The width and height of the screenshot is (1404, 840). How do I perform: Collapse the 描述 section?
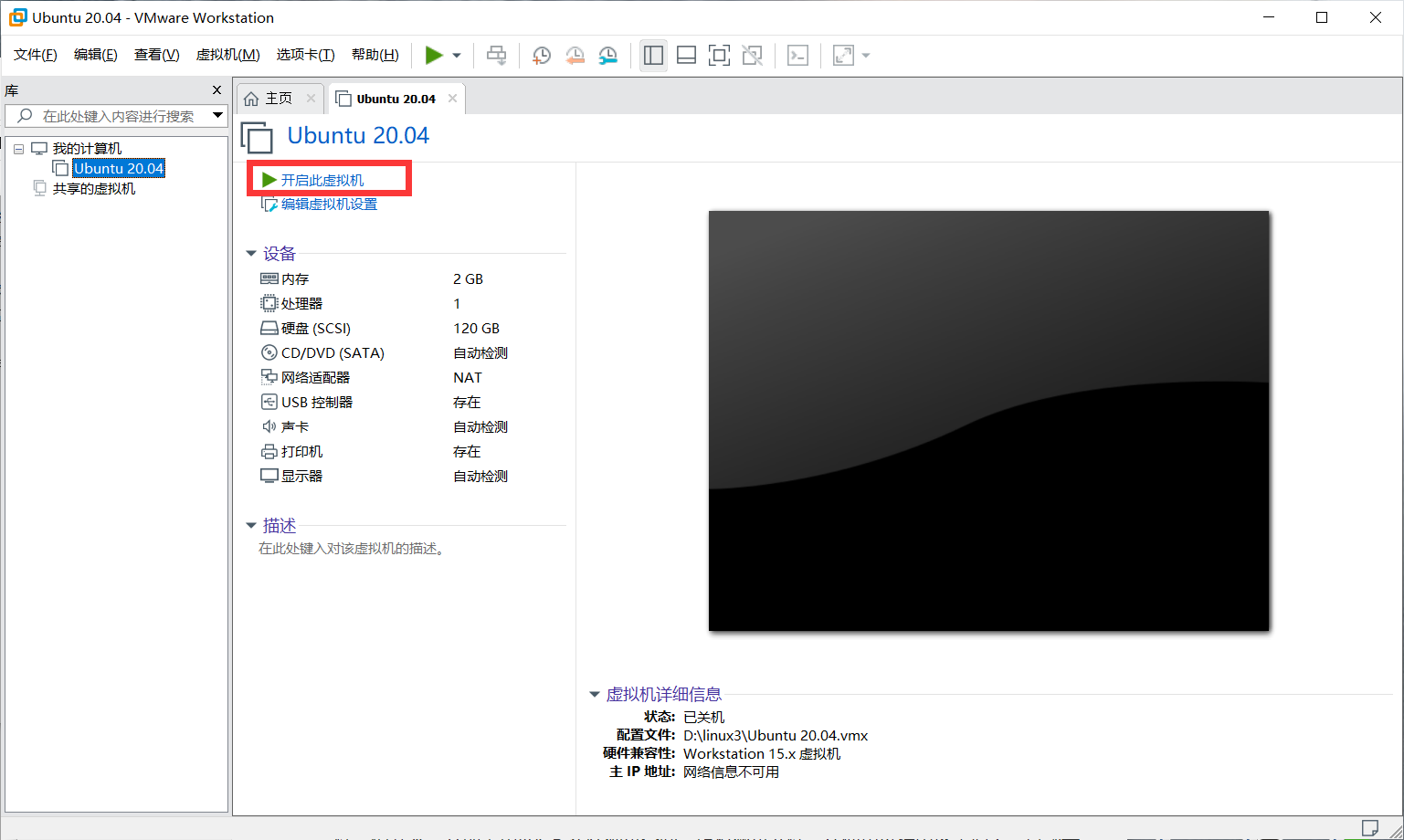pyautogui.click(x=251, y=526)
